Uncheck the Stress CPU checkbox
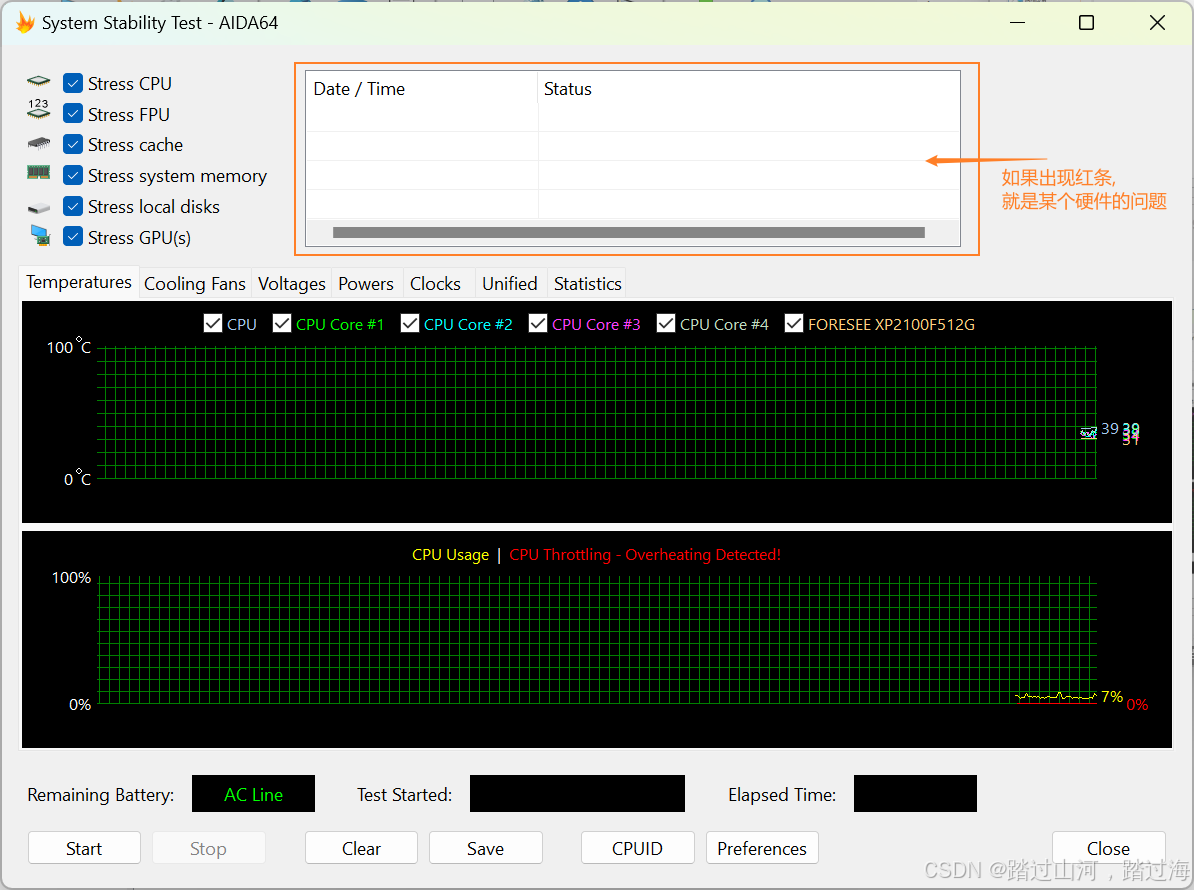This screenshot has width=1194, height=890. (73, 83)
